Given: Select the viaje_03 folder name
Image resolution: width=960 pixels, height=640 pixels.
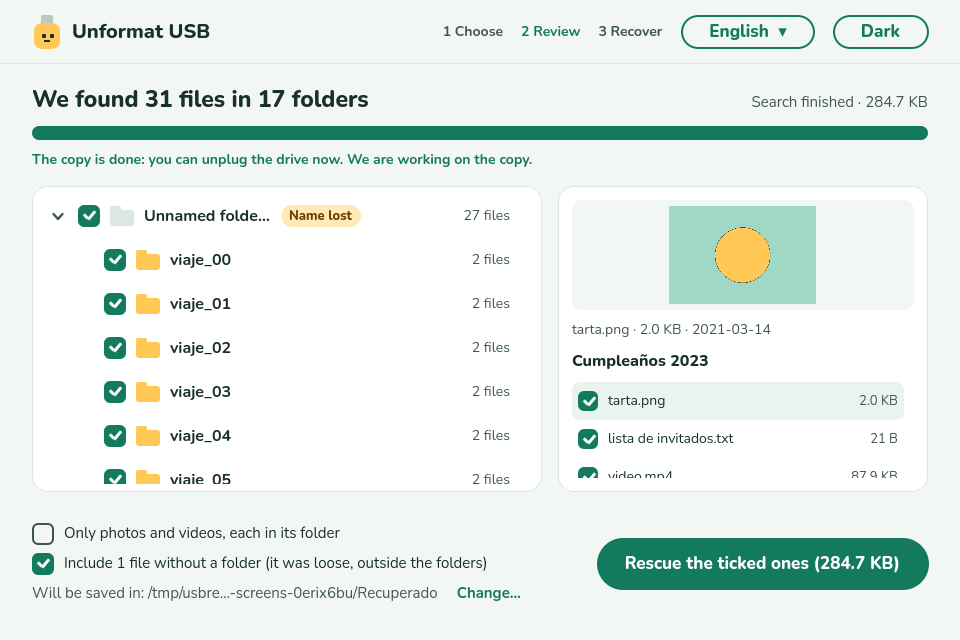Looking at the screenshot, I should point(200,393).
